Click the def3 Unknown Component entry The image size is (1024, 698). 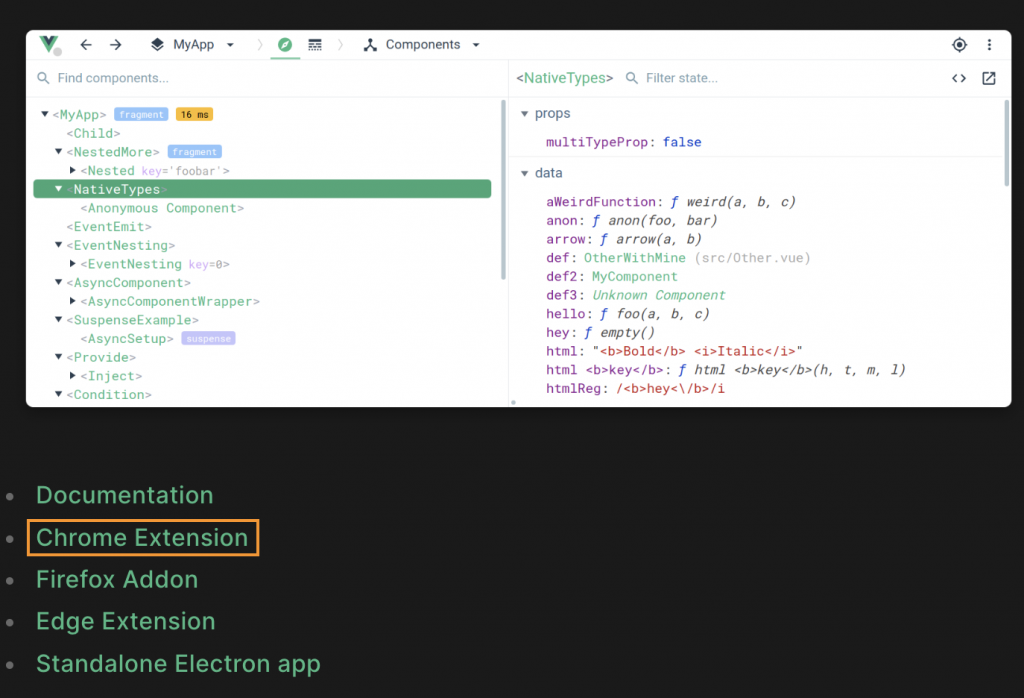[x=635, y=295]
